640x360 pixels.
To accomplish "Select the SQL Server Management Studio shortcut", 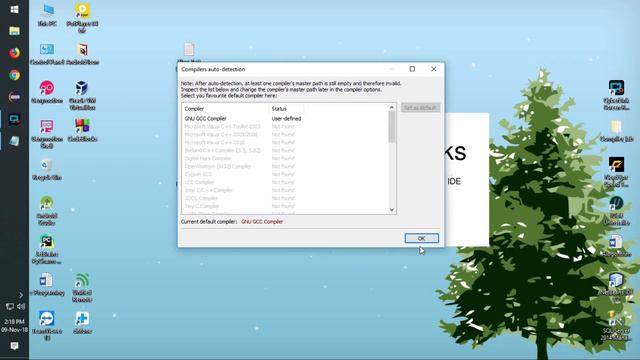I will point(616,326).
